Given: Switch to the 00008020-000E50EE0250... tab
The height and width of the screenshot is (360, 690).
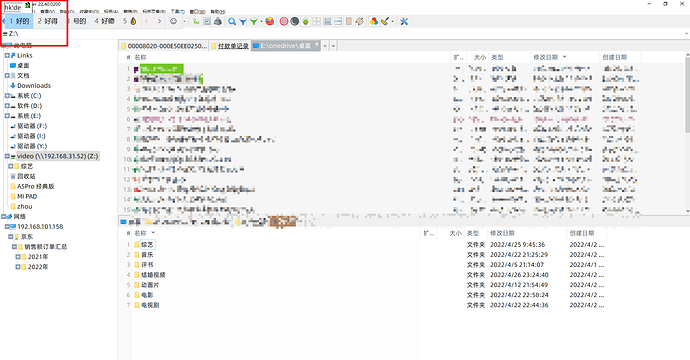Looking at the screenshot, I should pyautogui.click(x=164, y=46).
